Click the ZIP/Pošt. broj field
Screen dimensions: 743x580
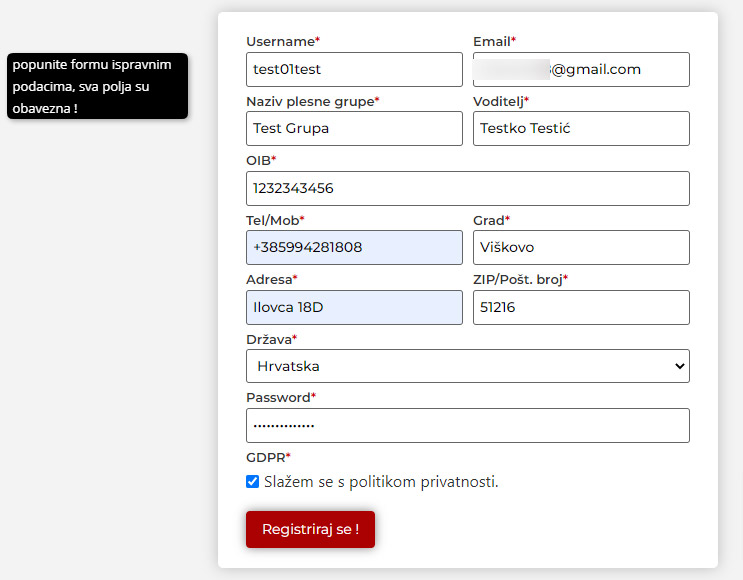(x=581, y=308)
